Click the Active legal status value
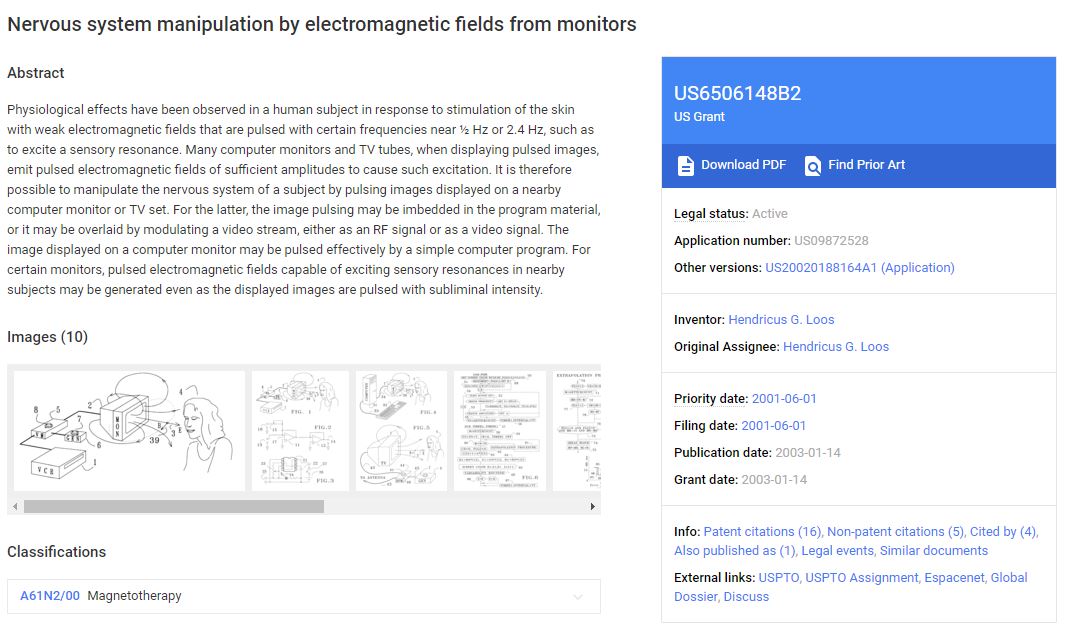The image size is (1092, 636). click(x=770, y=214)
